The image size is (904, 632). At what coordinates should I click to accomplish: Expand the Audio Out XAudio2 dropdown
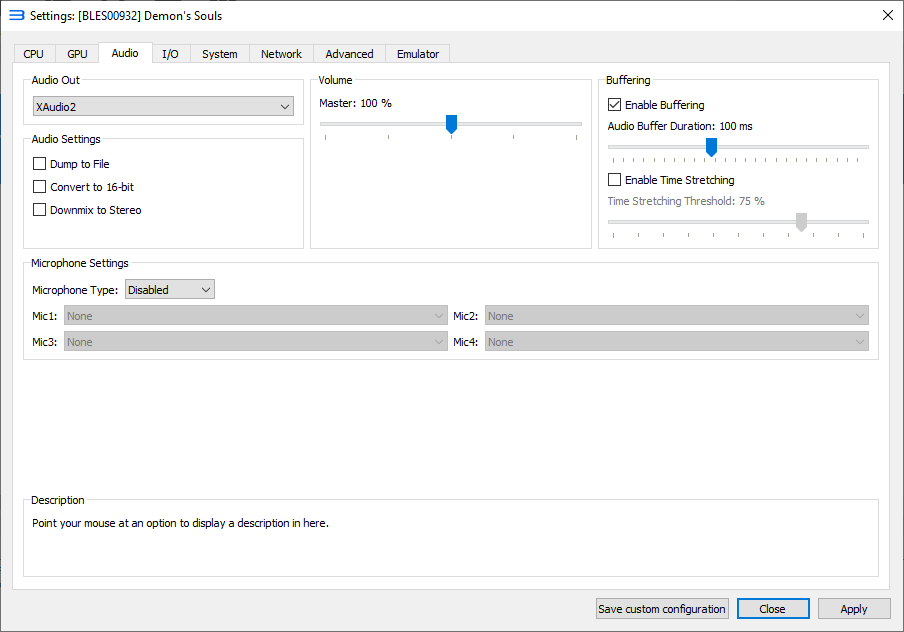[164, 107]
